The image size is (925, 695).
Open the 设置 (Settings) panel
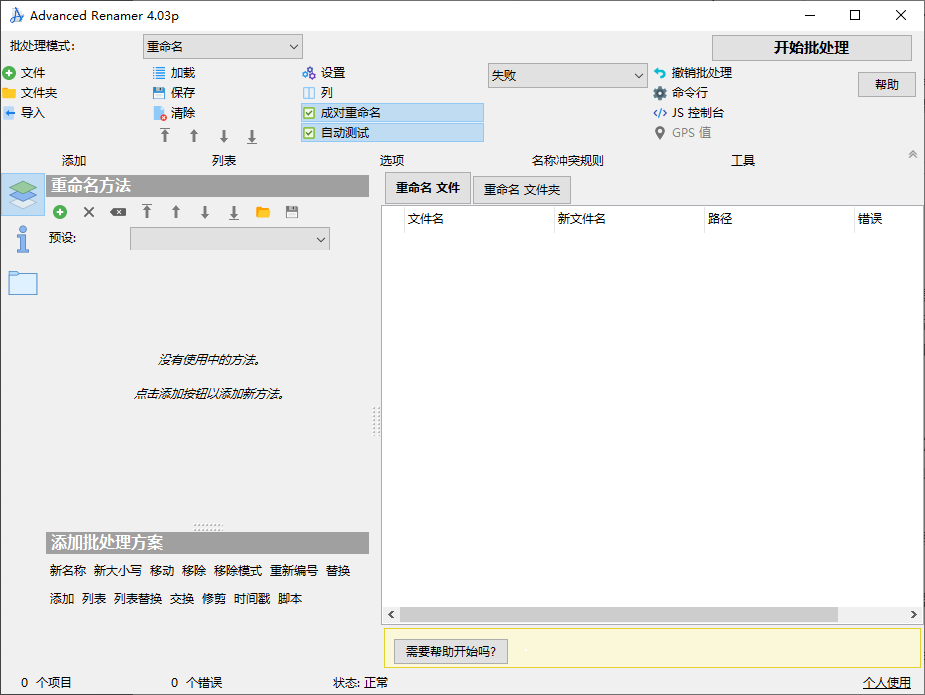pos(321,73)
